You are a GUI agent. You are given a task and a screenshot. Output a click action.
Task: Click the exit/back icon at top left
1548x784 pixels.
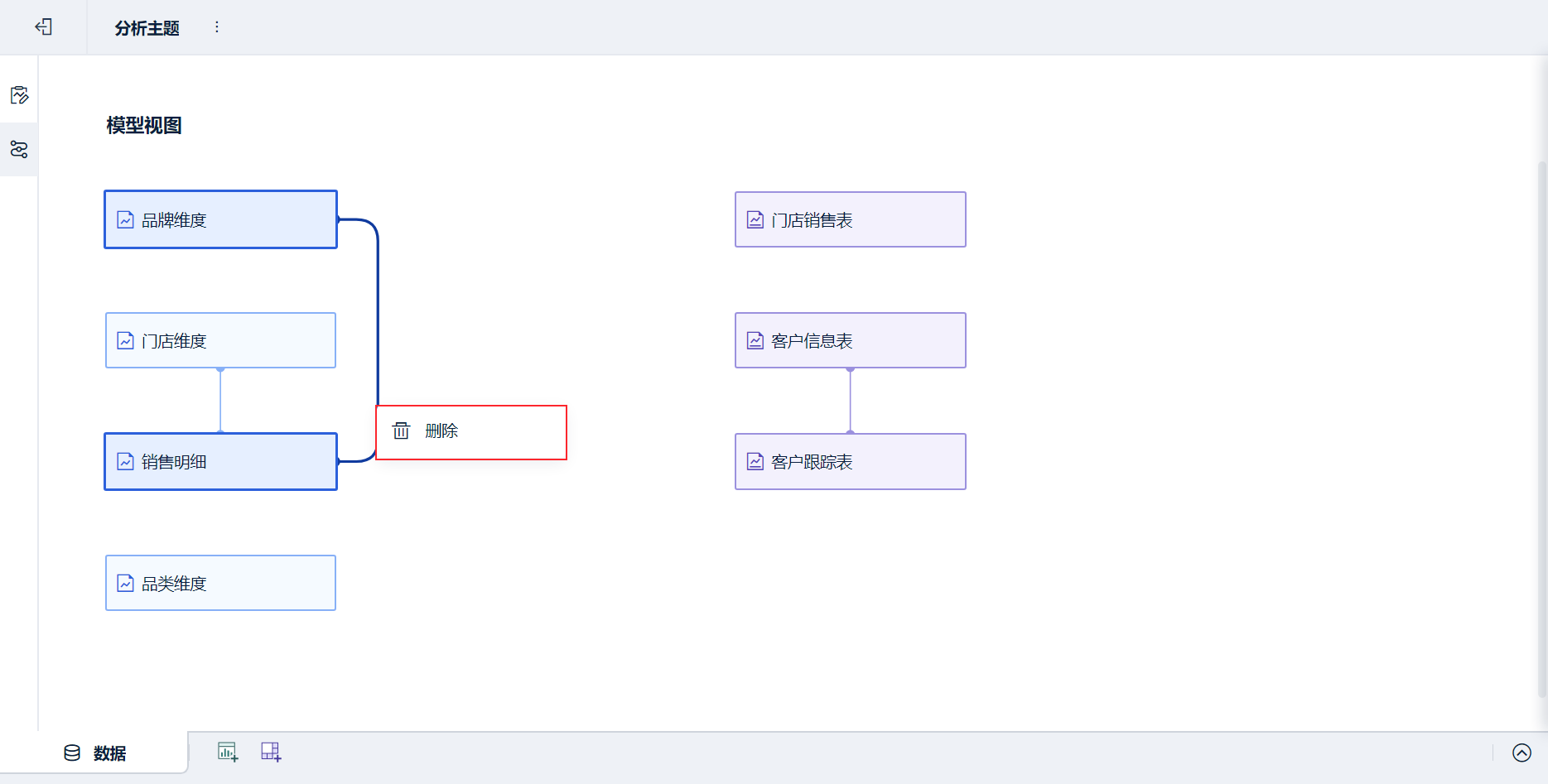pyautogui.click(x=44, y=27)
